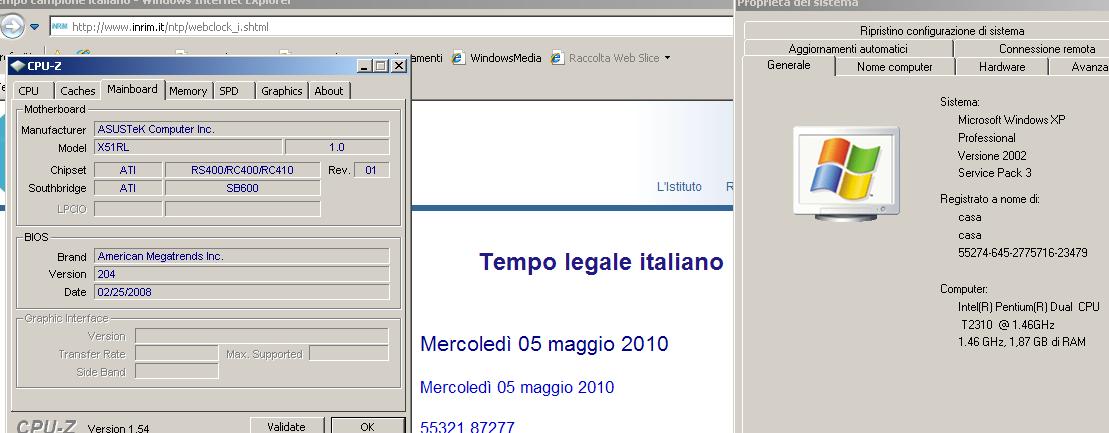Viewport: 1109px width, 433px height.
Task: Select the Generale tab in system properties
Action: pyautogui.click(x=789, y=65)
